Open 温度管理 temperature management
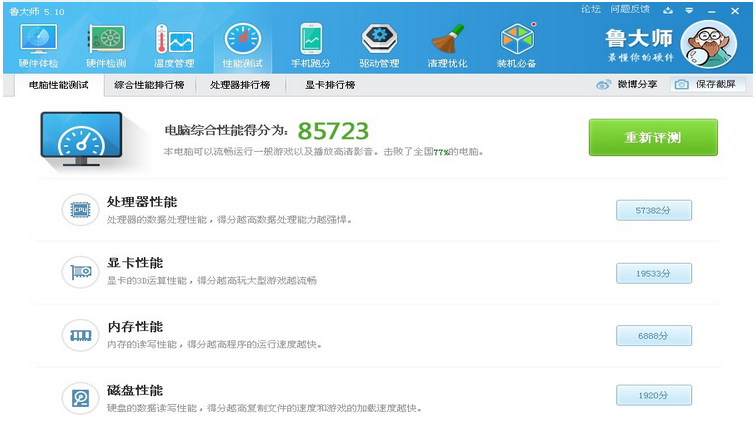 174,46
